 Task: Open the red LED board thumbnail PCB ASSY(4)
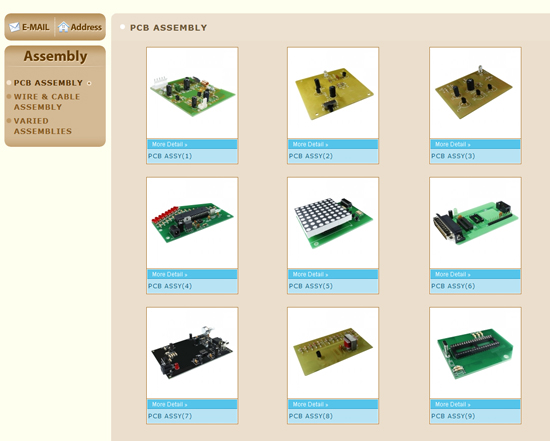(192, 223)
